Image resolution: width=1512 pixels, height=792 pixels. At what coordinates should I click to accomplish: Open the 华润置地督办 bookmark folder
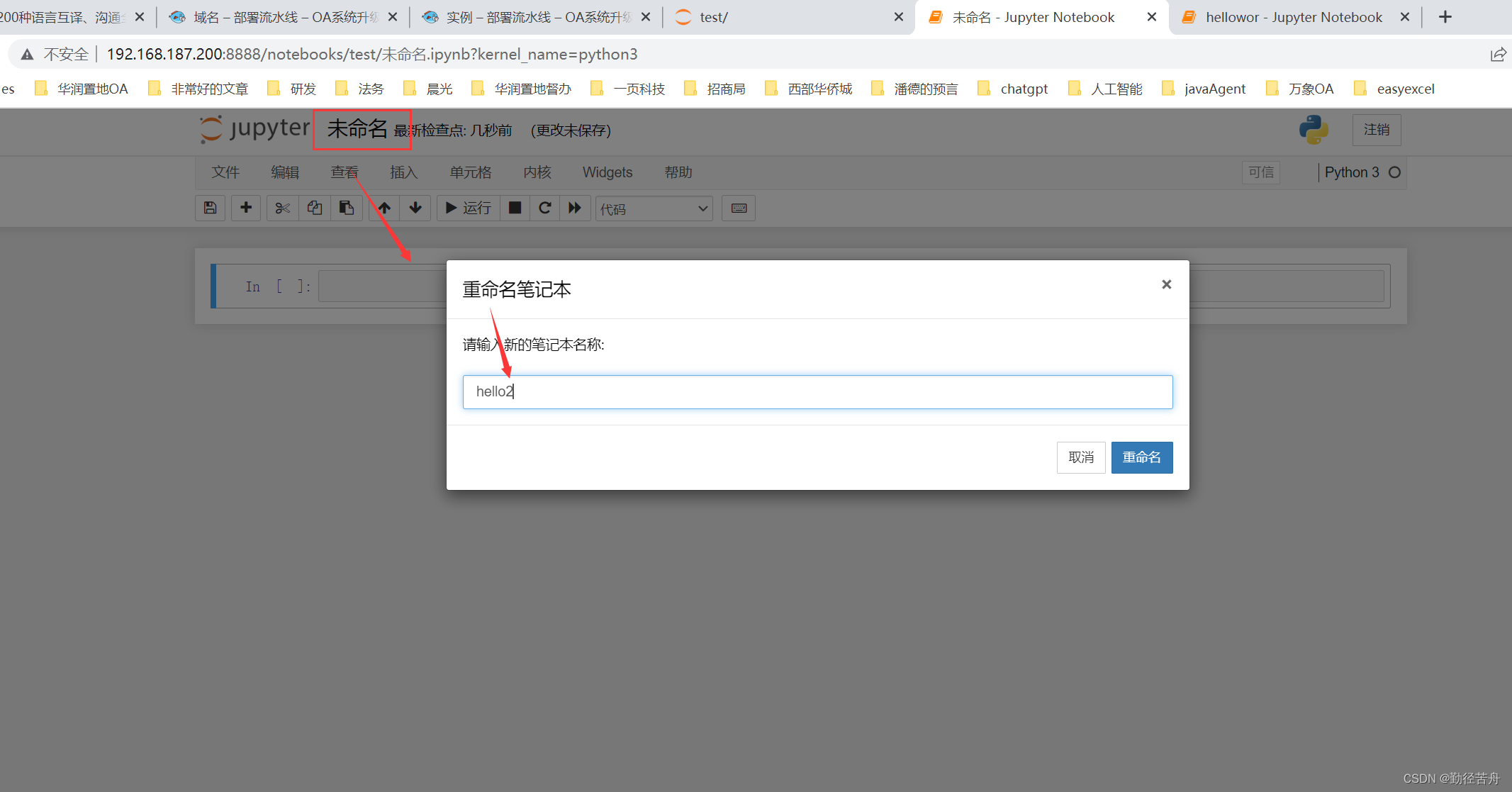click(521, 89)
